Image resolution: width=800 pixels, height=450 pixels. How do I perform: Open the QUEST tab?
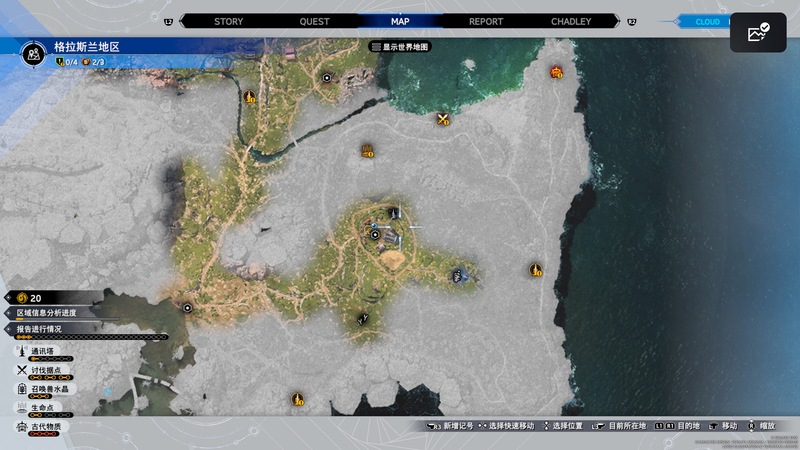coord(314,21)
